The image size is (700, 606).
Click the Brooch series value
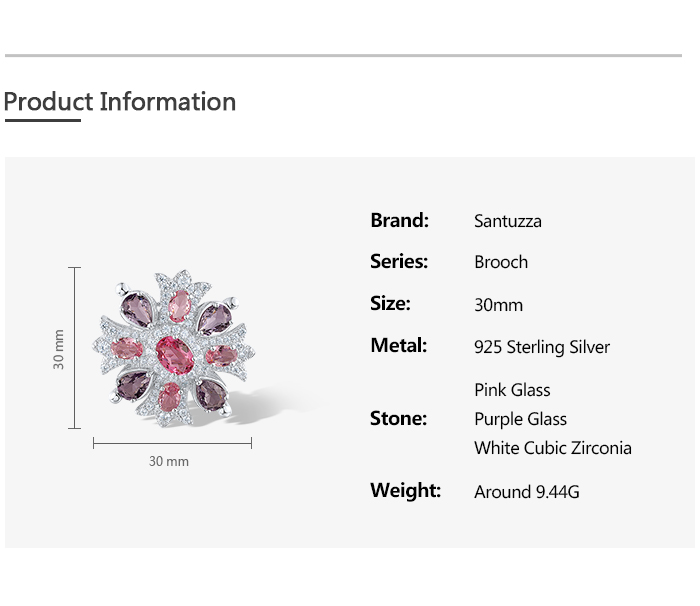tap(501, 262)
